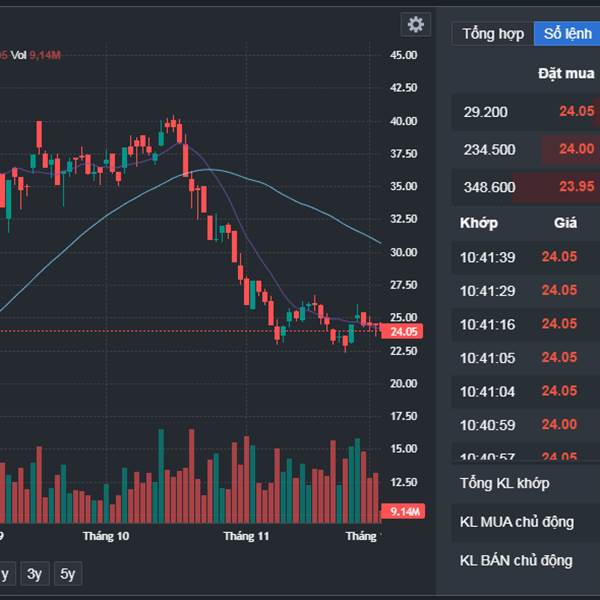Viewport: 600px width, 600px height.
Task: Click the Tháng 10 date axis label
Action: pyautogui.click(x=106, y=537)
